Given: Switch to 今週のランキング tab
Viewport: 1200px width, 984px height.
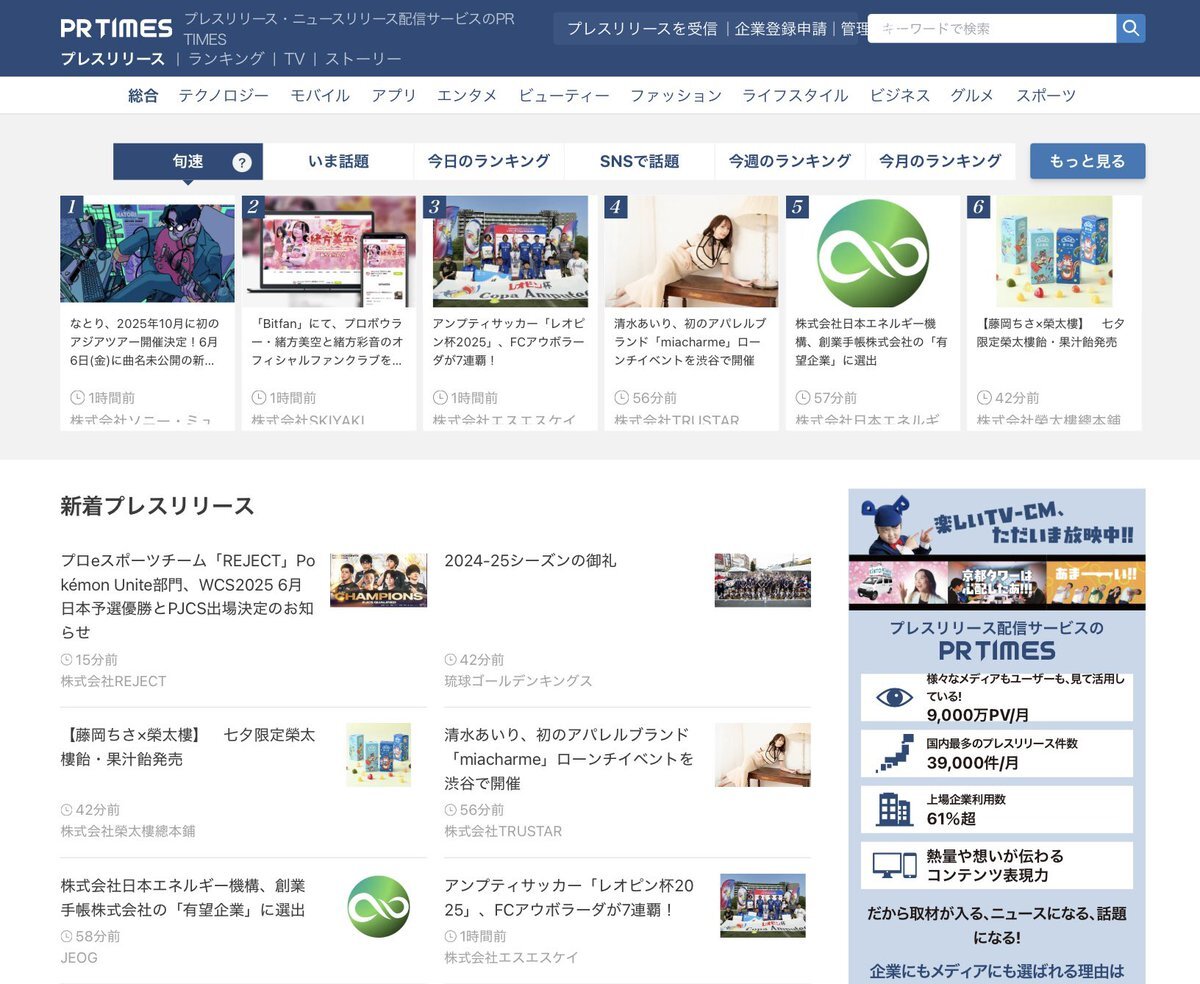Looking at the screenshot, I should (x=790, y=161).
